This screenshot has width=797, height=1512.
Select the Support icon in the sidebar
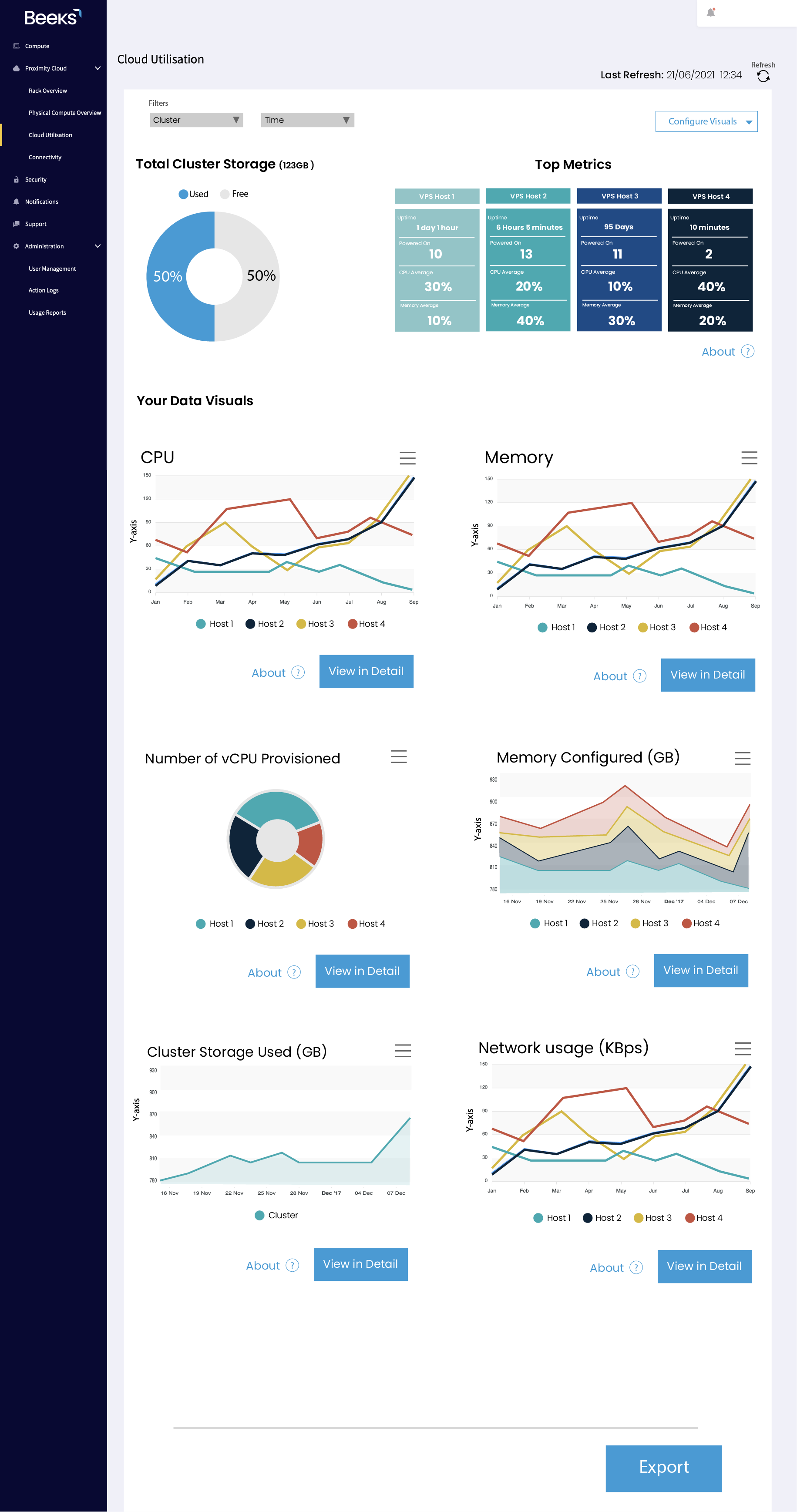(16, 224)
